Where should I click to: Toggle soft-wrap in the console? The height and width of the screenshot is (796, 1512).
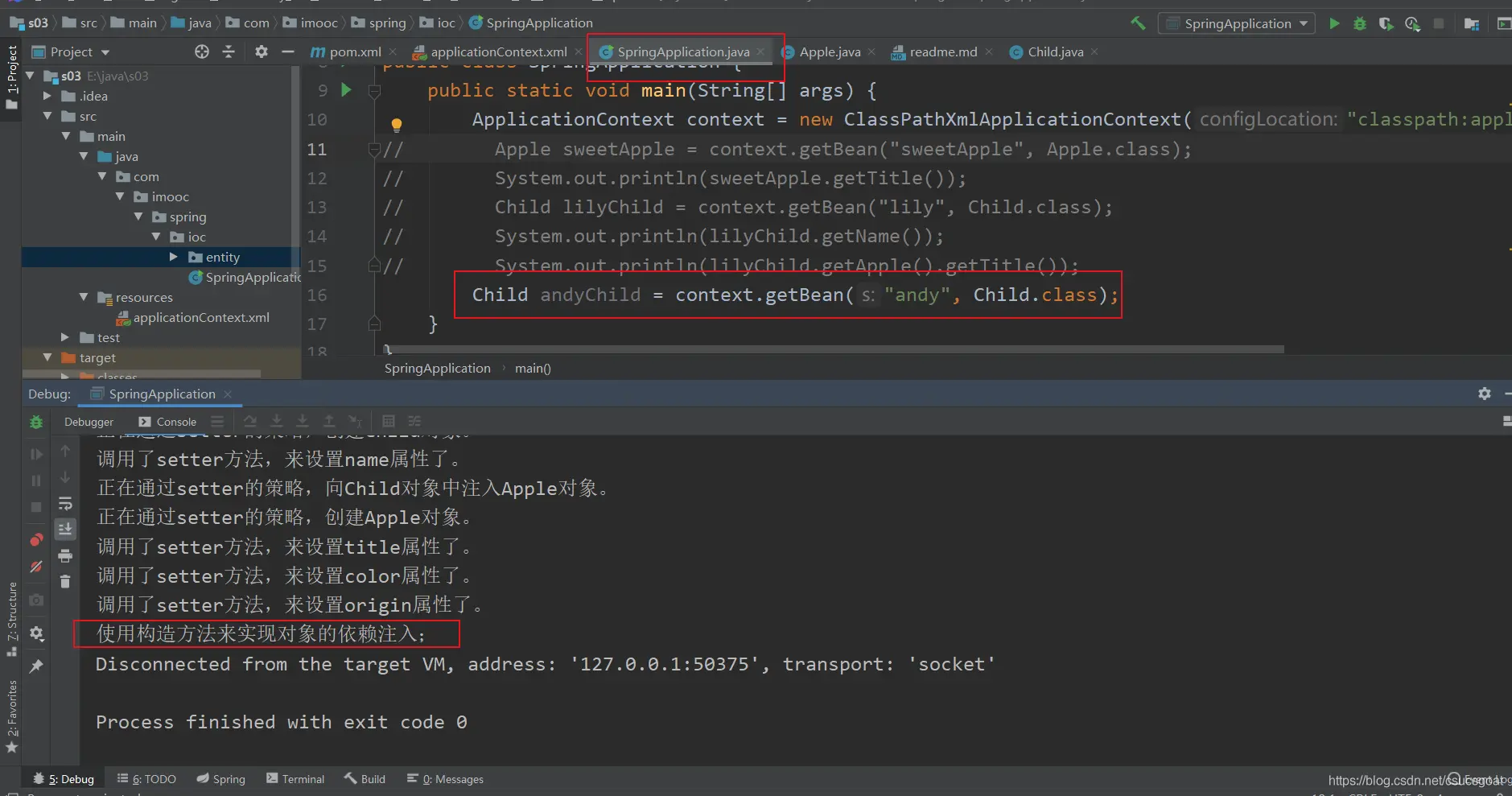pyautogui.click(x=65, y=504)
